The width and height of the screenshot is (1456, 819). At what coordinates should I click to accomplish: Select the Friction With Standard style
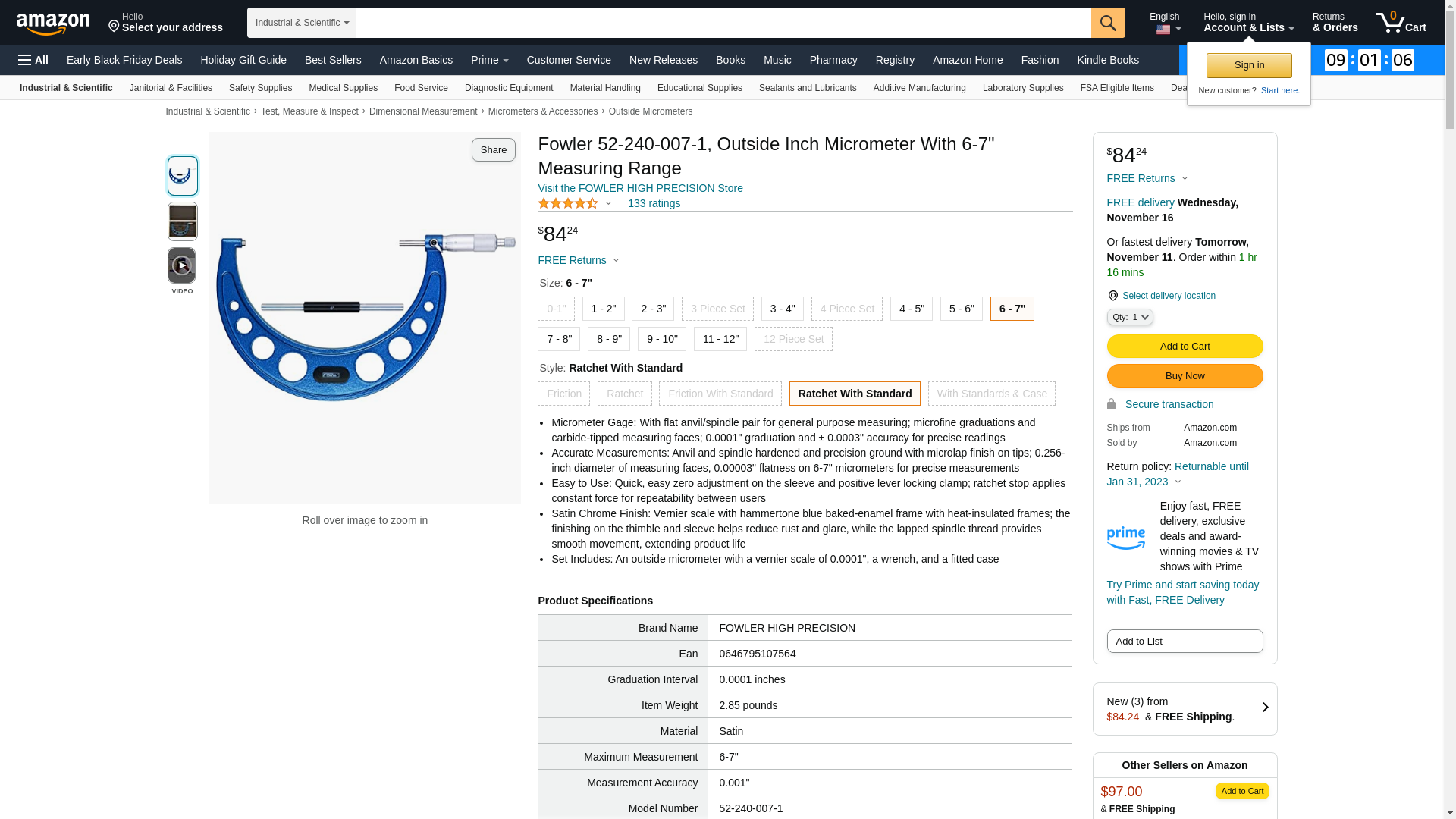point(720,394)
